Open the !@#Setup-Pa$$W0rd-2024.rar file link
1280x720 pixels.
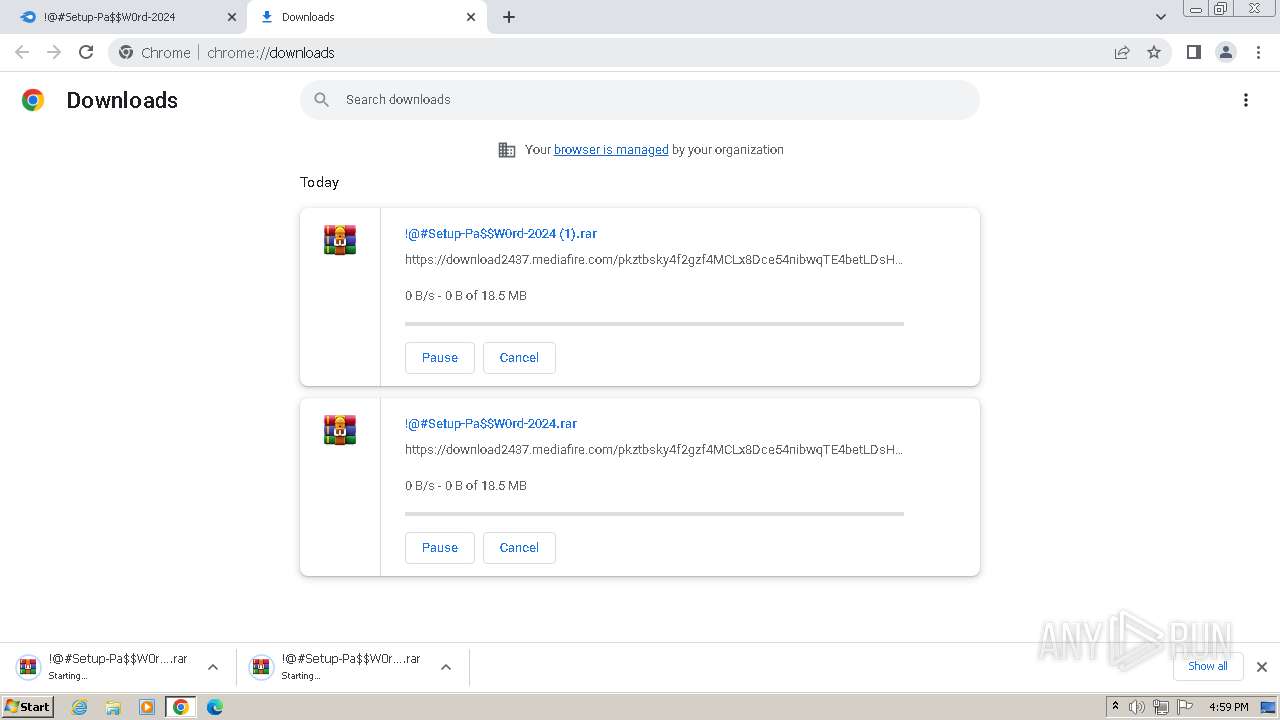click(491, 424)
